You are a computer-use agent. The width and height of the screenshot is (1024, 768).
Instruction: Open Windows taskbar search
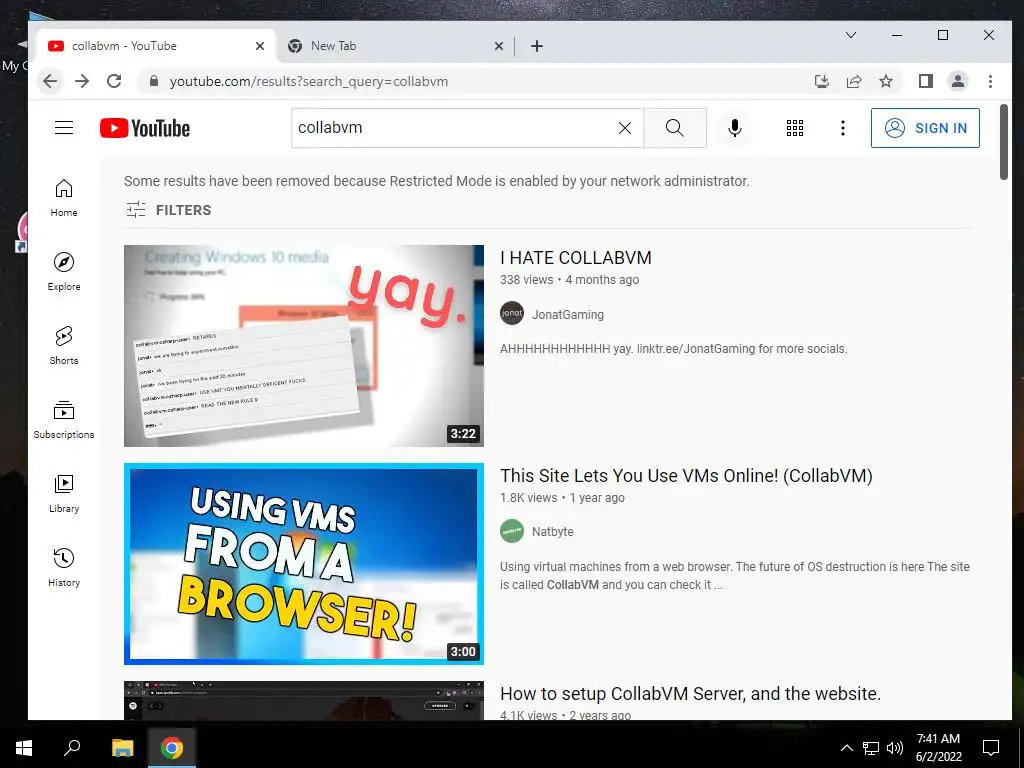point(72,748)
